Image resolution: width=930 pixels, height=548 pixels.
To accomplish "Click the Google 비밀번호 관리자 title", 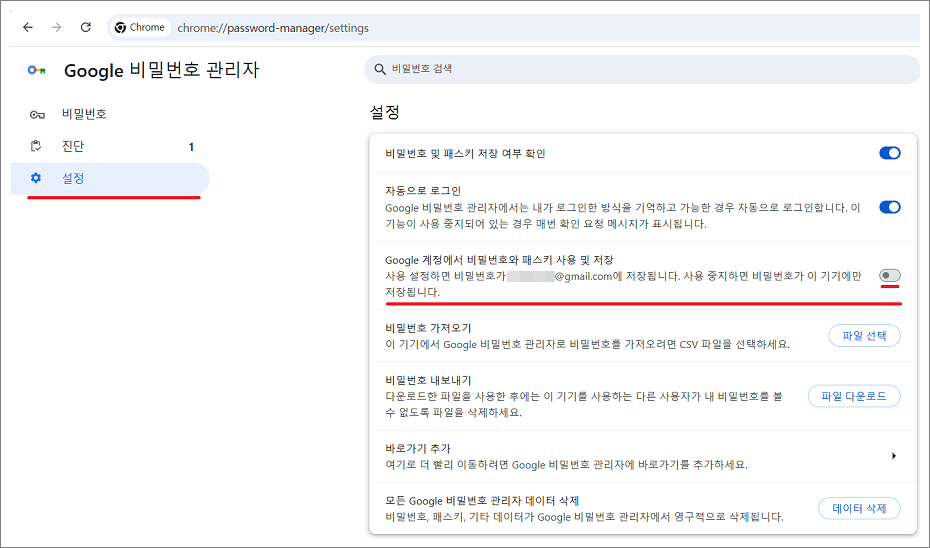I will click(161, 70).
